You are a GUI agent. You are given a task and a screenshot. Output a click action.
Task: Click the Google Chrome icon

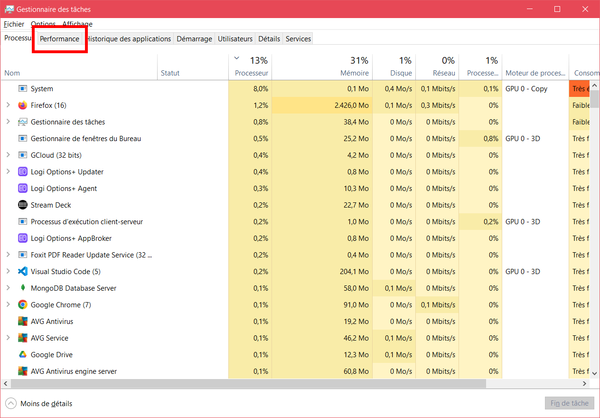(x=23, y=305)
